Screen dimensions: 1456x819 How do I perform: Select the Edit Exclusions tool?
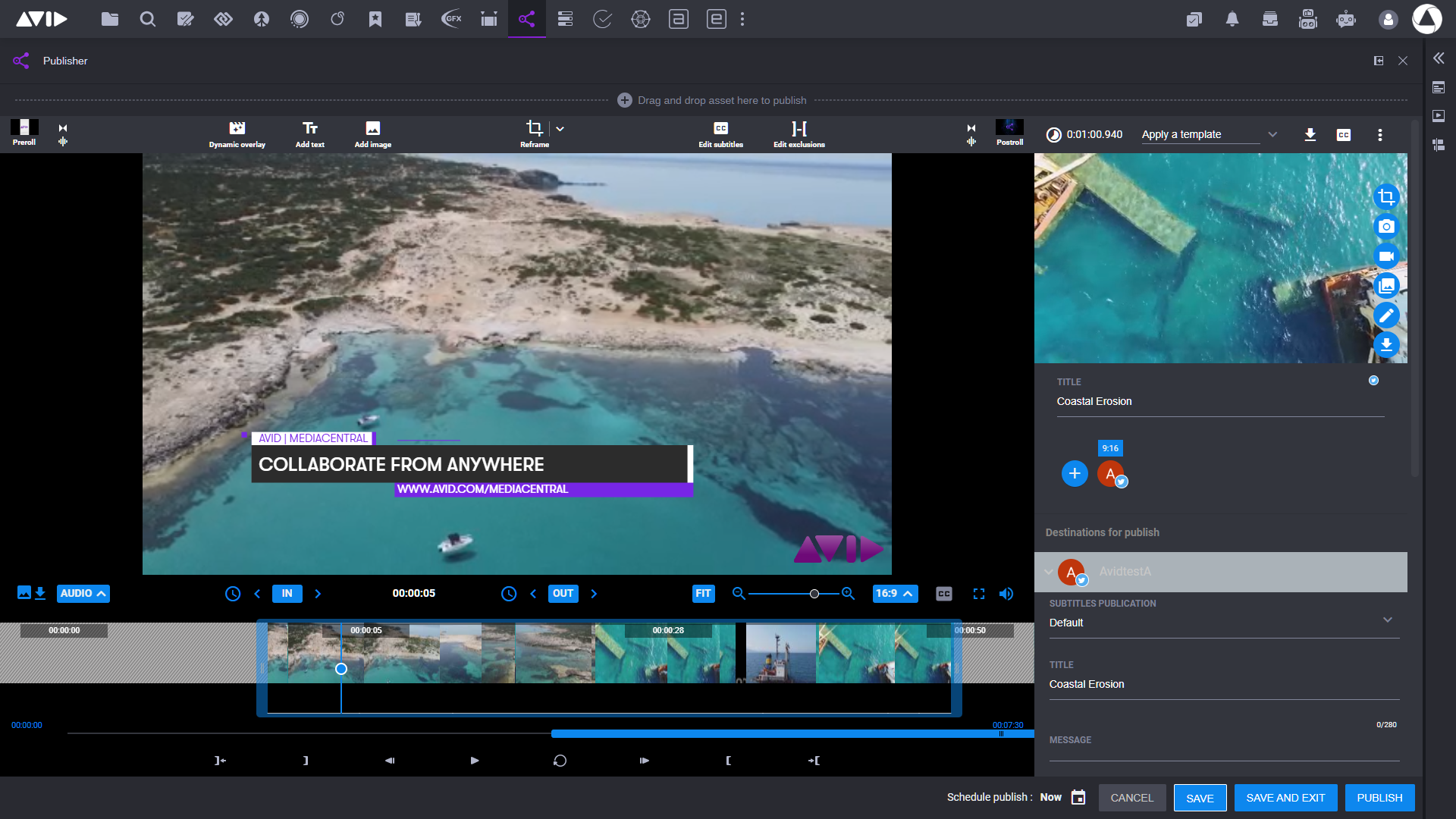coord(799,134)
